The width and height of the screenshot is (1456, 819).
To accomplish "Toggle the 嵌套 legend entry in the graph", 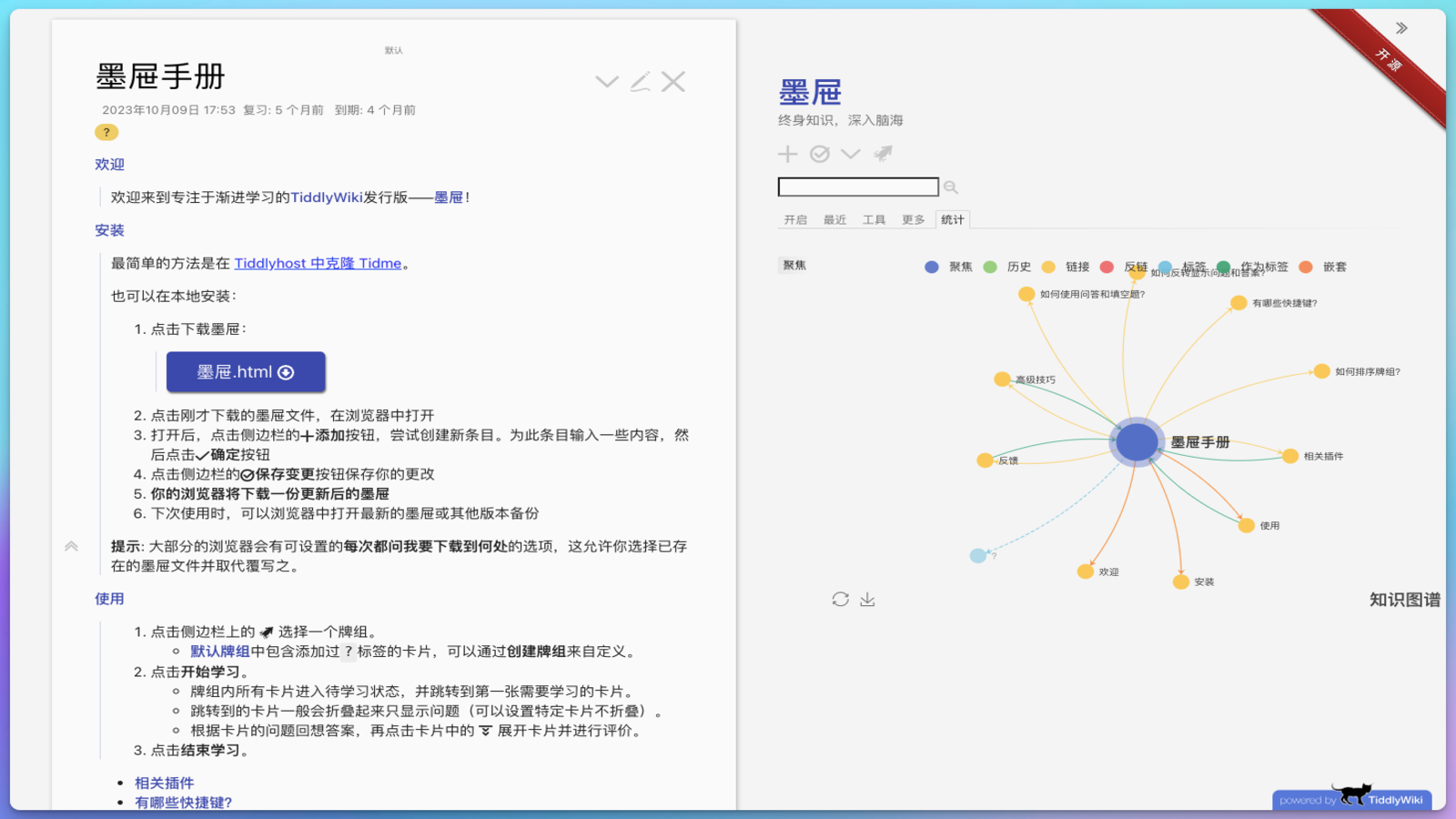I will [x=1324, y=267].
